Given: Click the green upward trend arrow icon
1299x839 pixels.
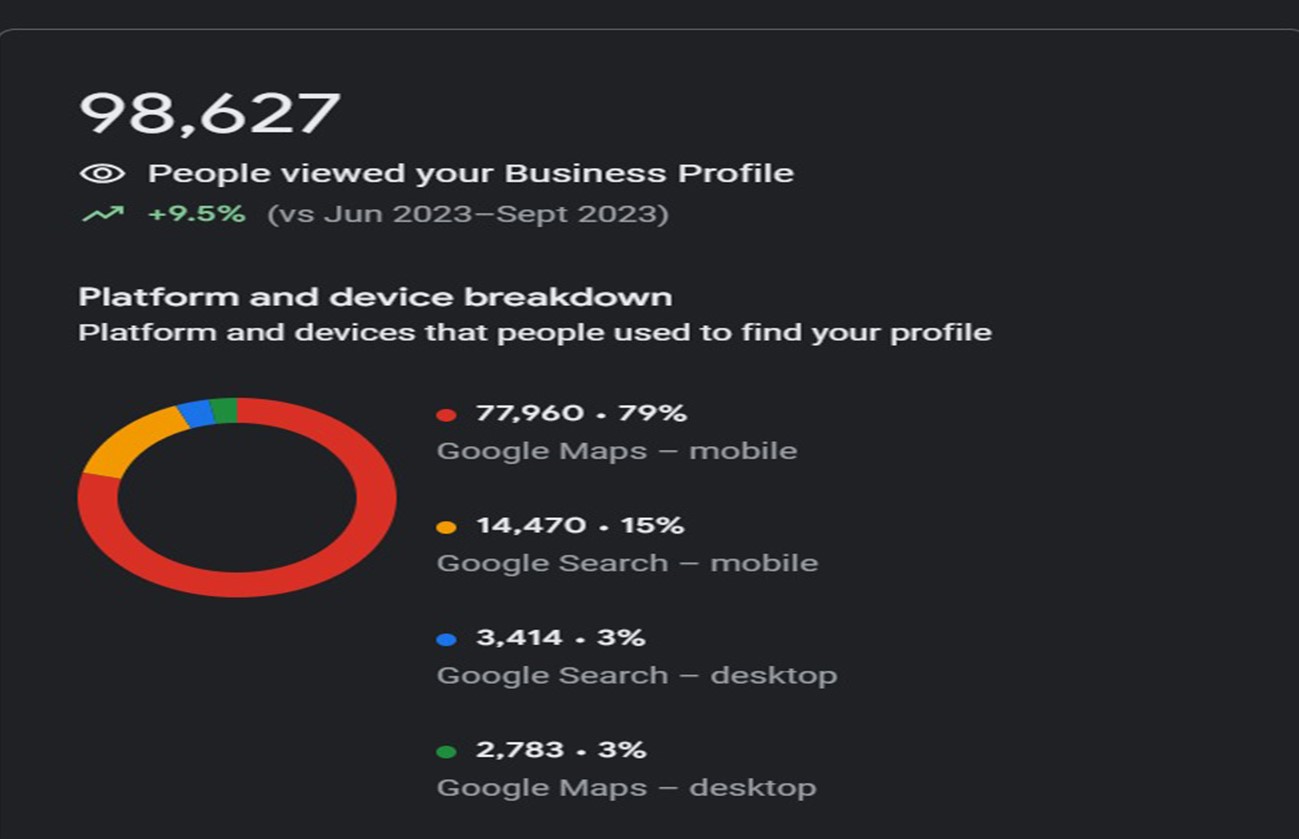Looking at the screenshot, I should pyautogui.click(x=102, y=214).
